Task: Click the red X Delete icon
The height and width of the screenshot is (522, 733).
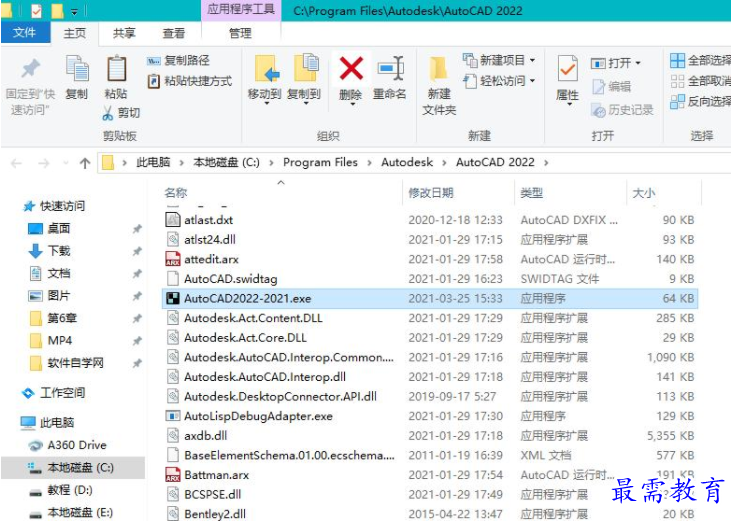Action: (351, 68)
